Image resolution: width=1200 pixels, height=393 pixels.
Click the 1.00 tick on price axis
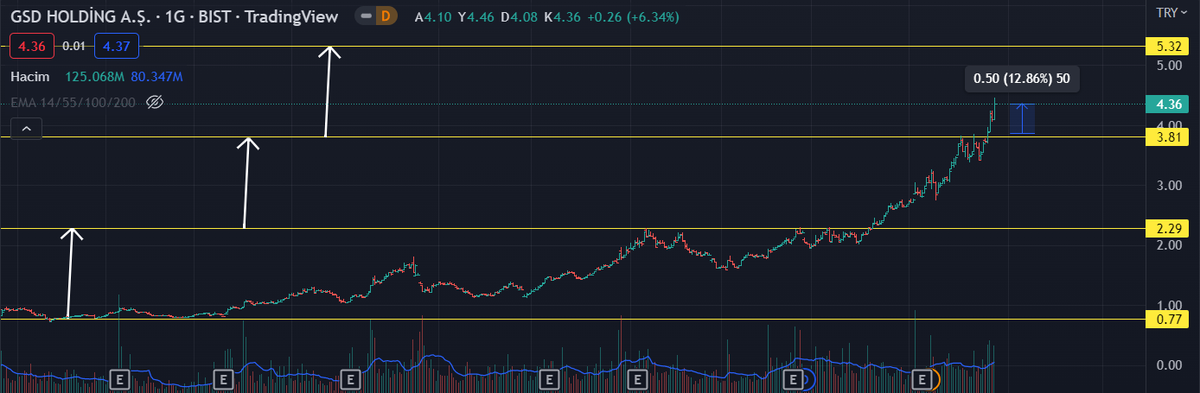[1168, 305]
